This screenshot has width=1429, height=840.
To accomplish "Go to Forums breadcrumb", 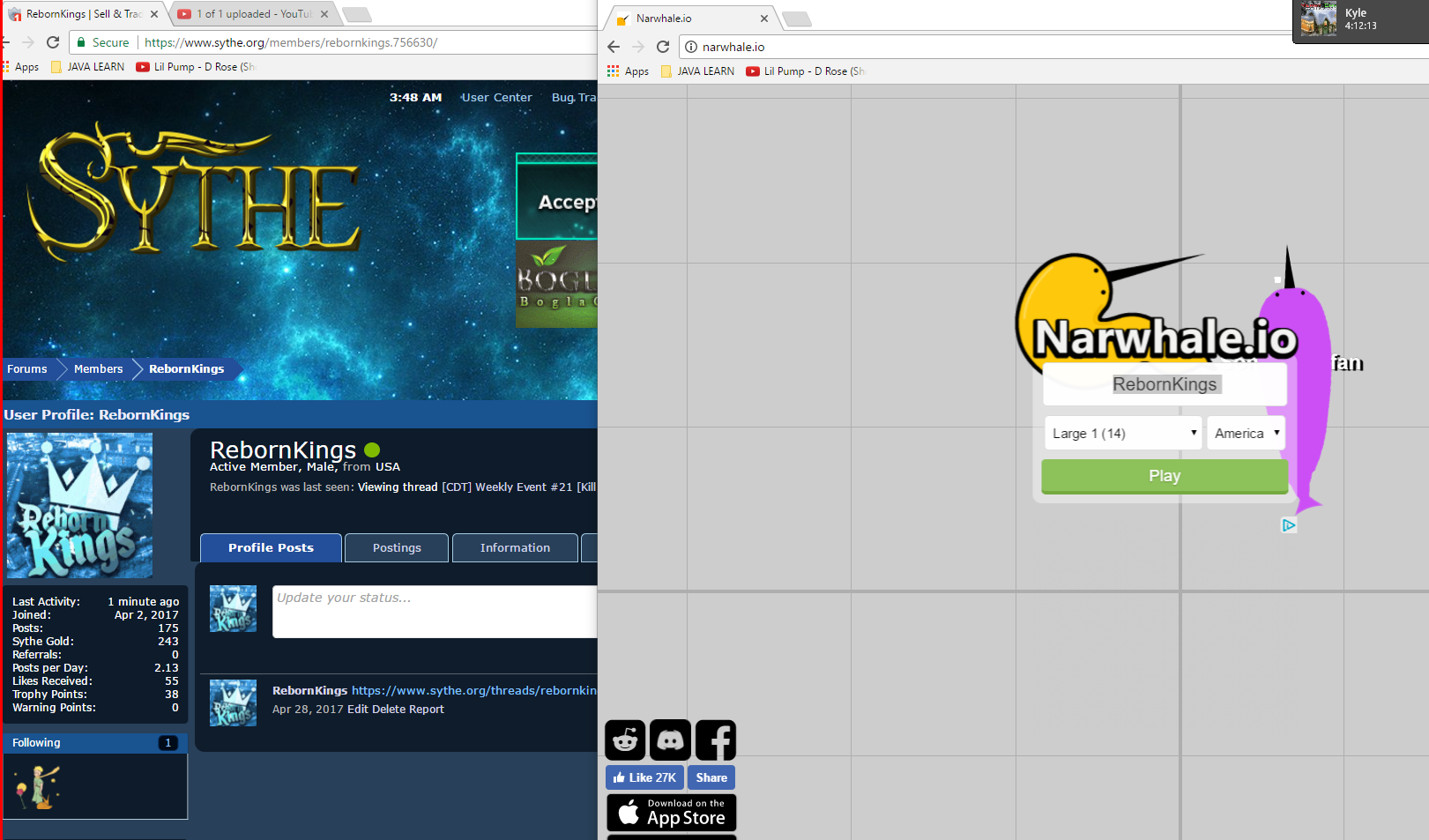I will click(x=27, y=369).
